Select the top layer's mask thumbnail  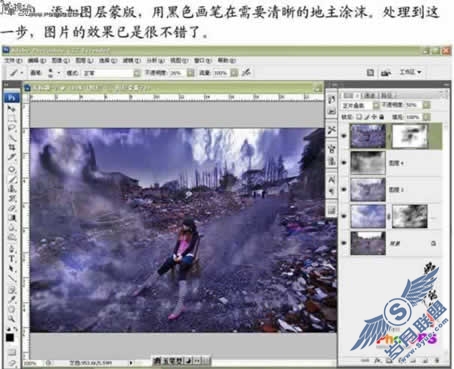(x=410, y=136)
